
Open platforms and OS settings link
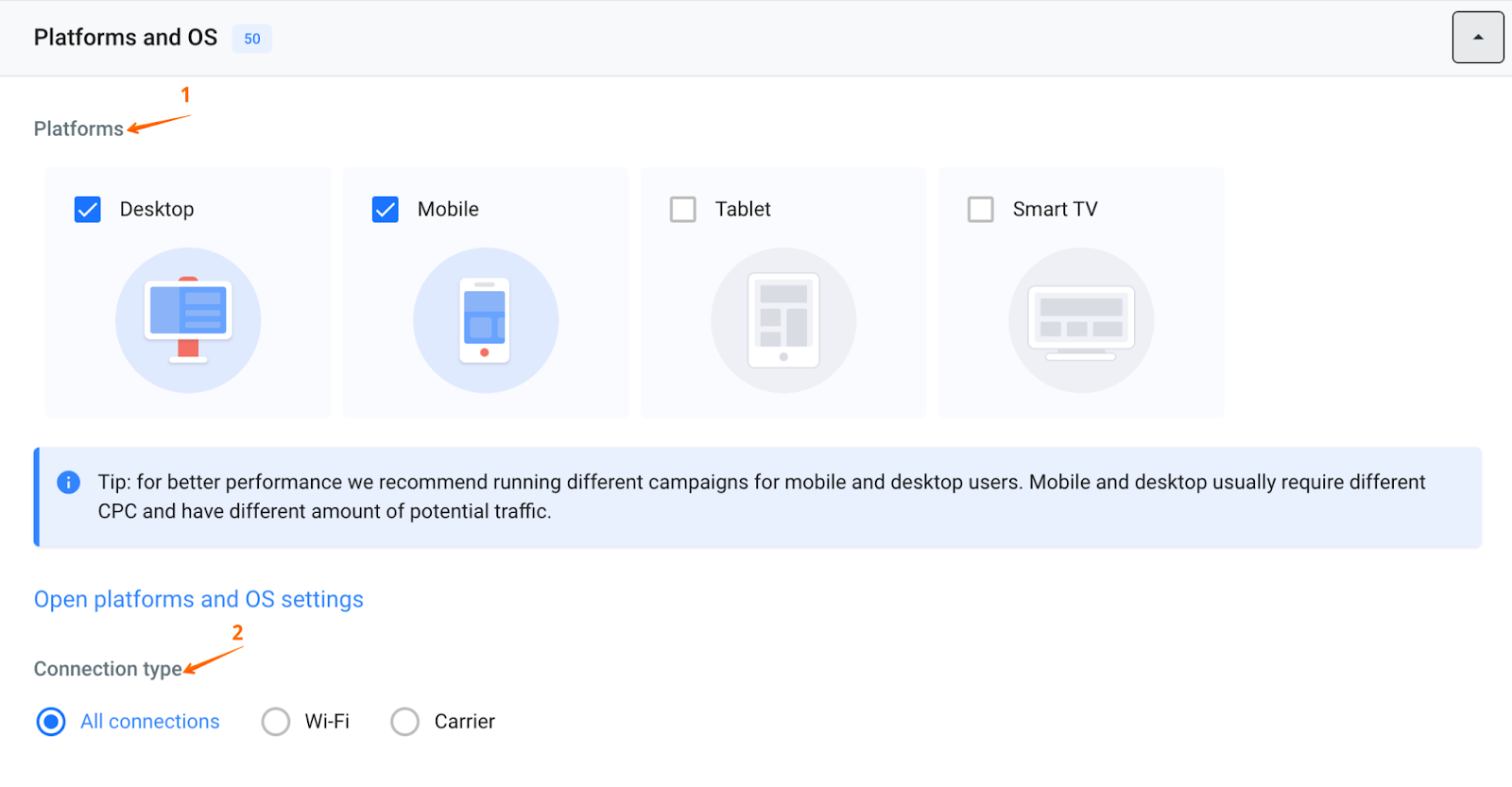[198, 600]
